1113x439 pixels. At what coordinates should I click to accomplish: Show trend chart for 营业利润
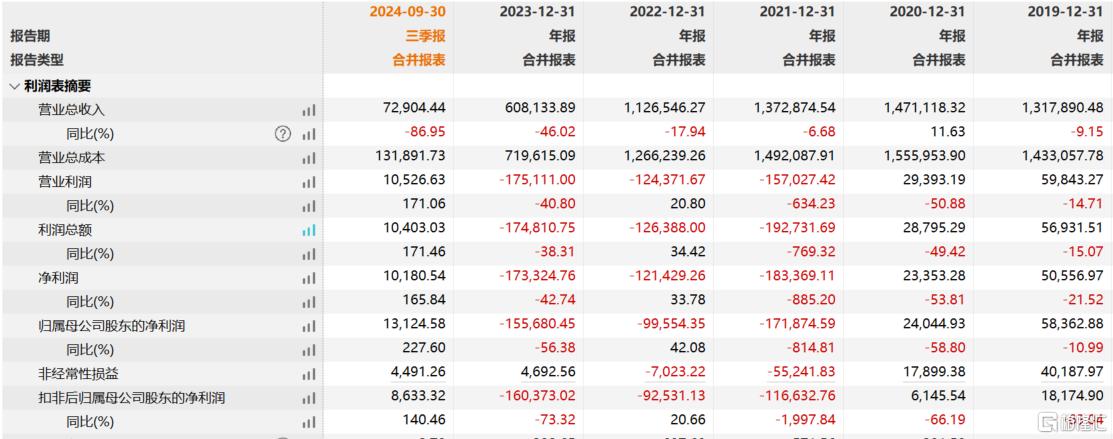(x=309, y=182)
